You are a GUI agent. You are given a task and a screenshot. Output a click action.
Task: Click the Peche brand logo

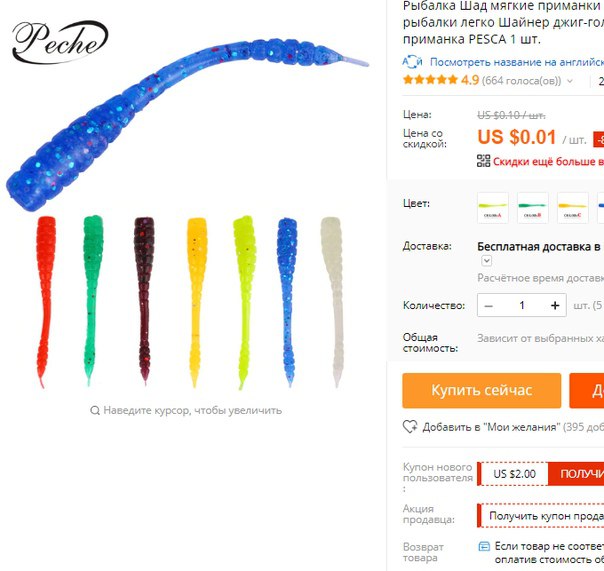[60, 42]
